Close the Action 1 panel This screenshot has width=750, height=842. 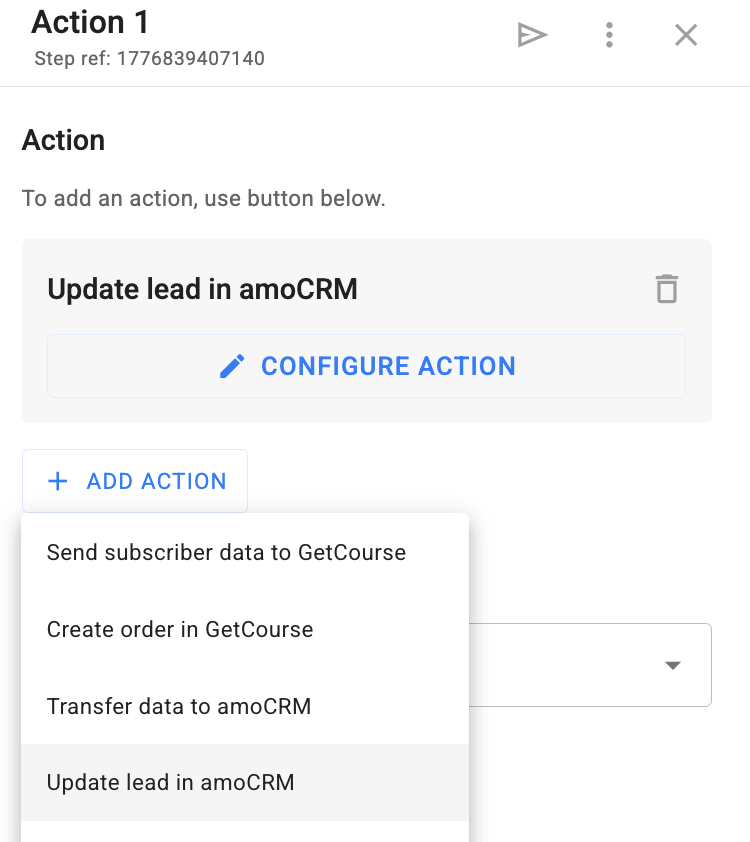point(686,35)
